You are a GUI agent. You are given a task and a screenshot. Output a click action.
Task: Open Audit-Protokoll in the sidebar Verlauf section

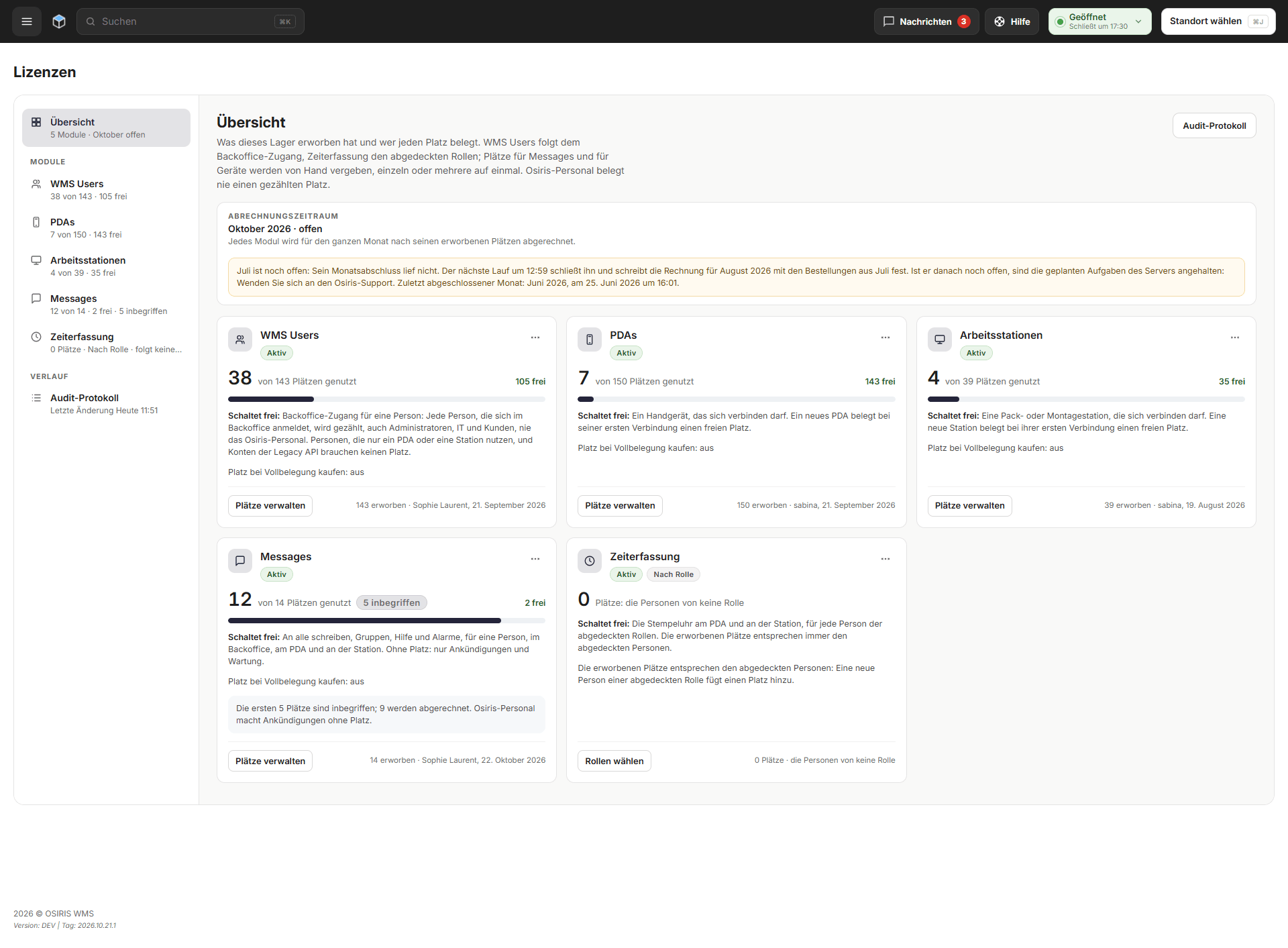[106, 404]
